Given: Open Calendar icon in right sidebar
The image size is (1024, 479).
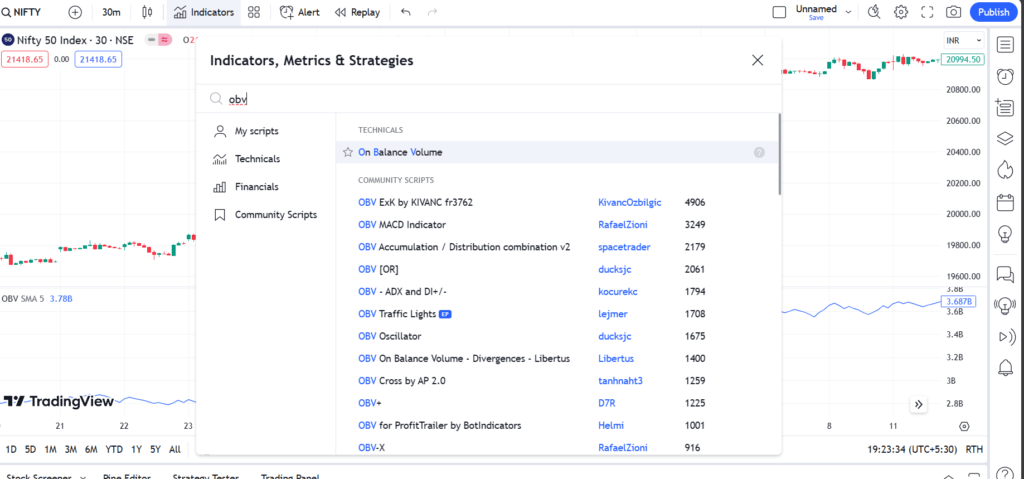Looking at the screenshot, I should pos(1004,202).
